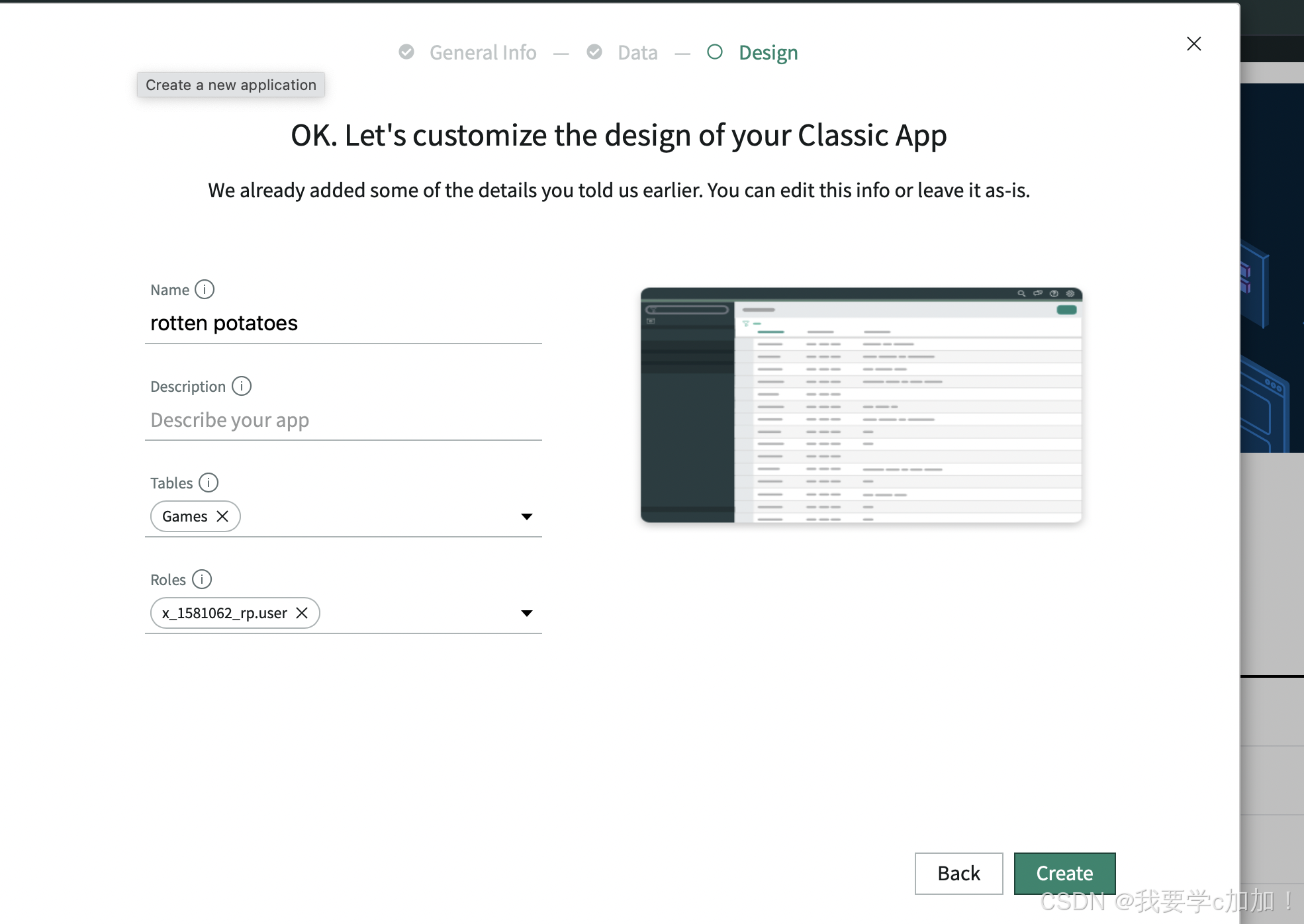Viewport: 1304px width, 924px height.
Task: Click into the Name text field
Action: (x=343, y=323)
